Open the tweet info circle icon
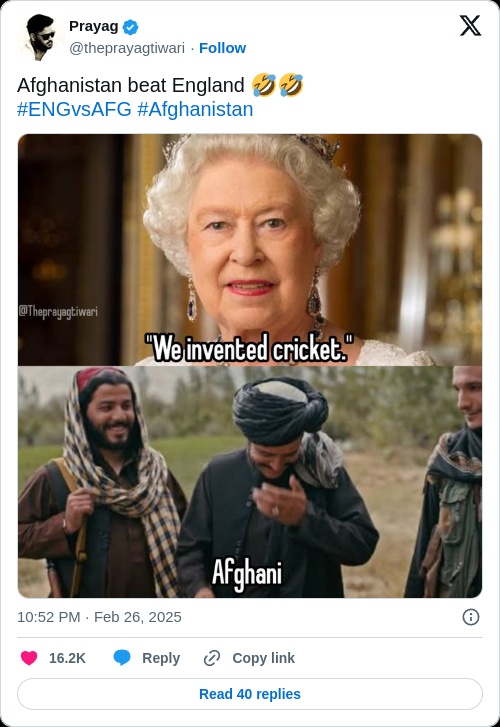 point(471,617)
